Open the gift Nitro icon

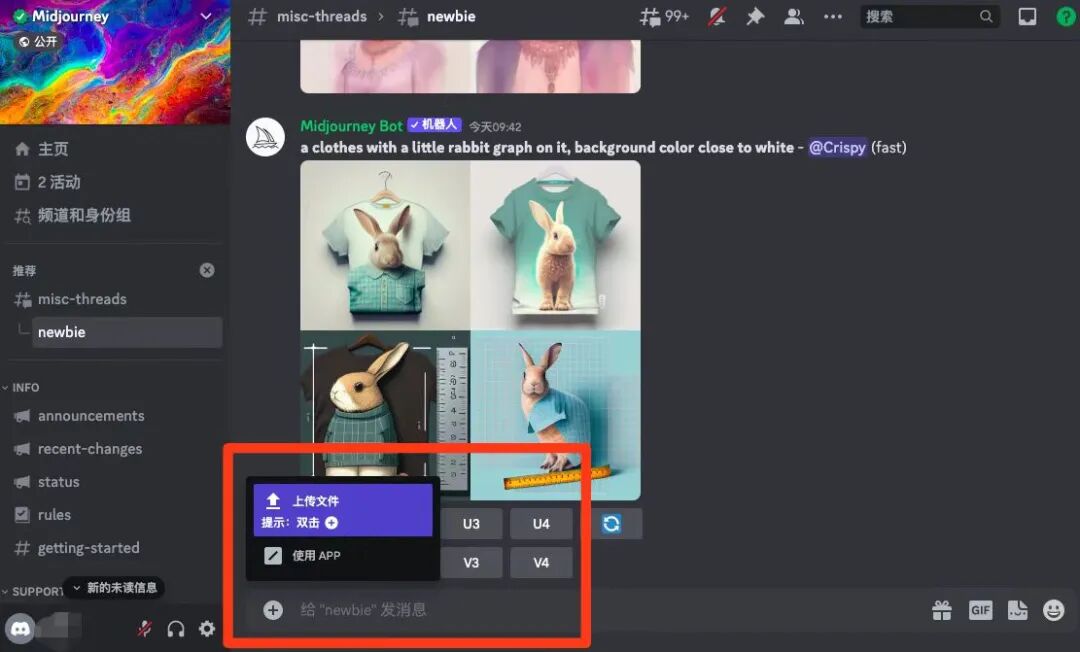942,610
